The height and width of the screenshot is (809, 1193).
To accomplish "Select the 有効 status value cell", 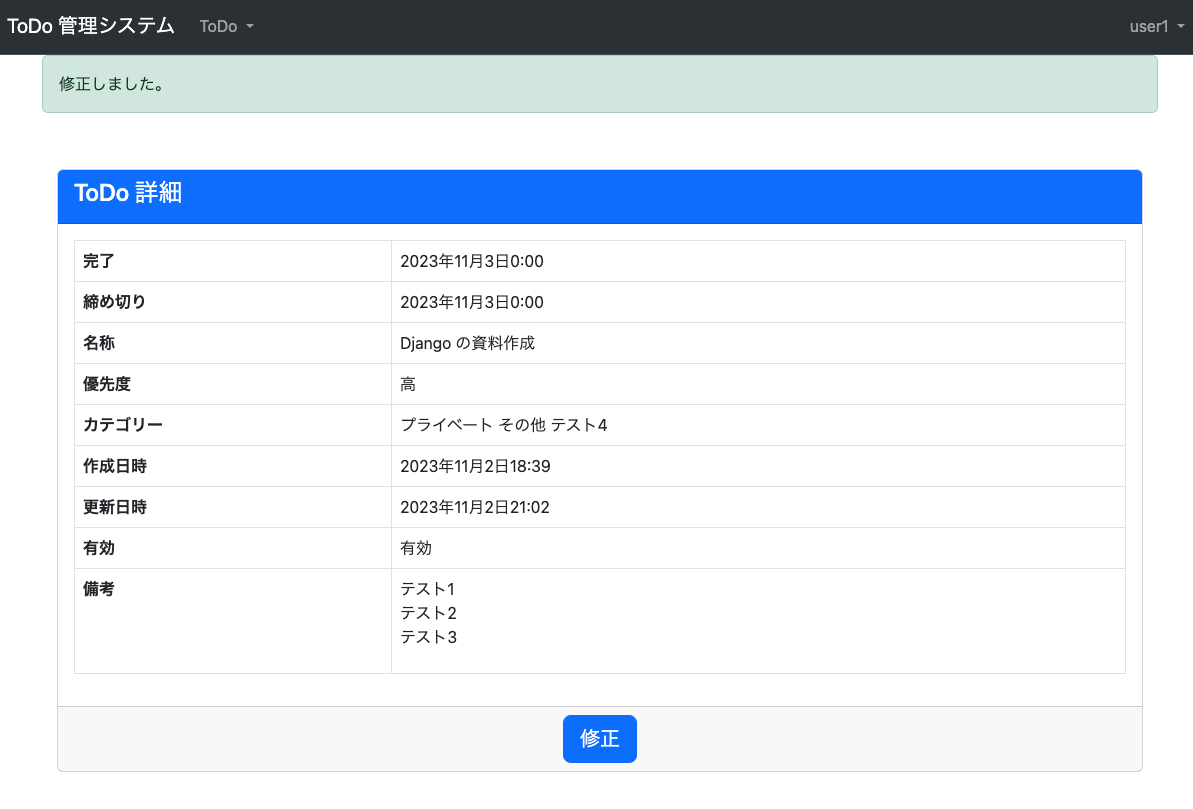I will (x=758, y=548).
